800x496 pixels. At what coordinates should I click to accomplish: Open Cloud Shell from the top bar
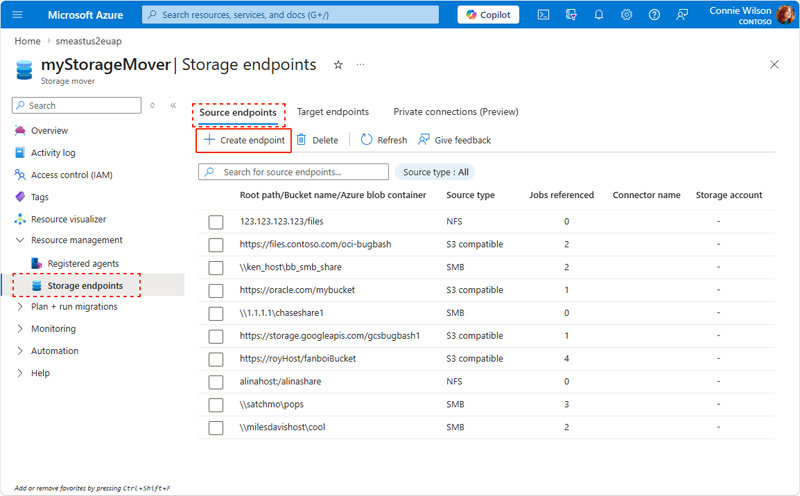click(x=543, y=15)
